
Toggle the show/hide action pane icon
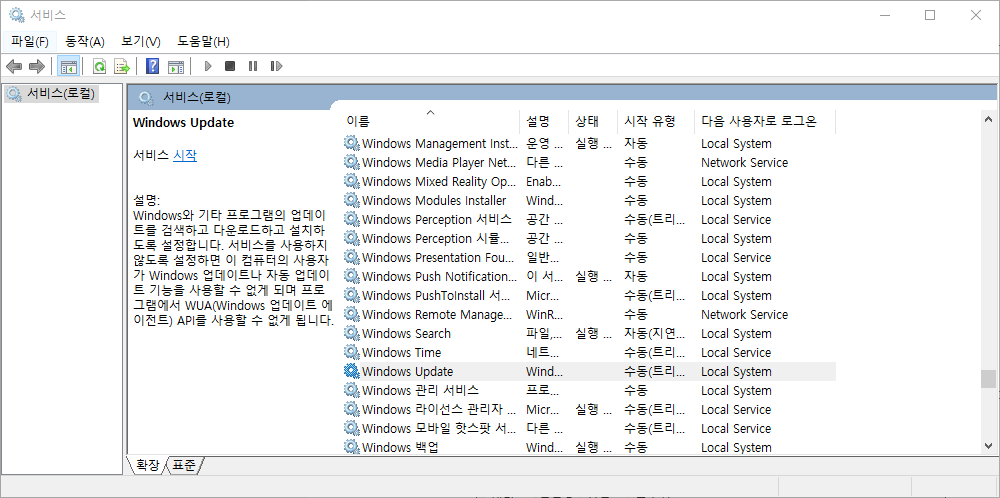[175, 66]
